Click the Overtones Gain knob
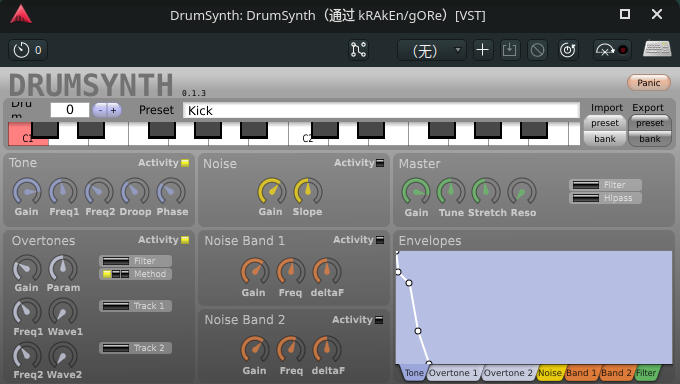This screenshot has width=680, height=384. (27, 268)
